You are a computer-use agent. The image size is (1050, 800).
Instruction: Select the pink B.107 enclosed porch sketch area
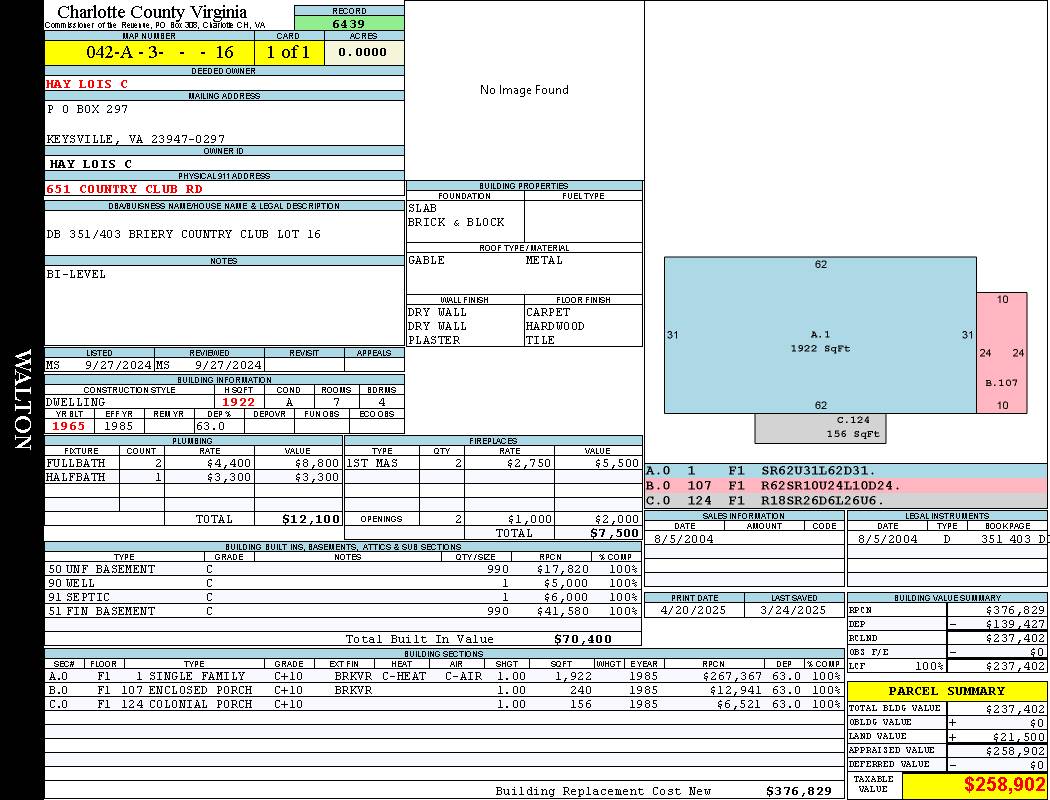pos(1002,353)
